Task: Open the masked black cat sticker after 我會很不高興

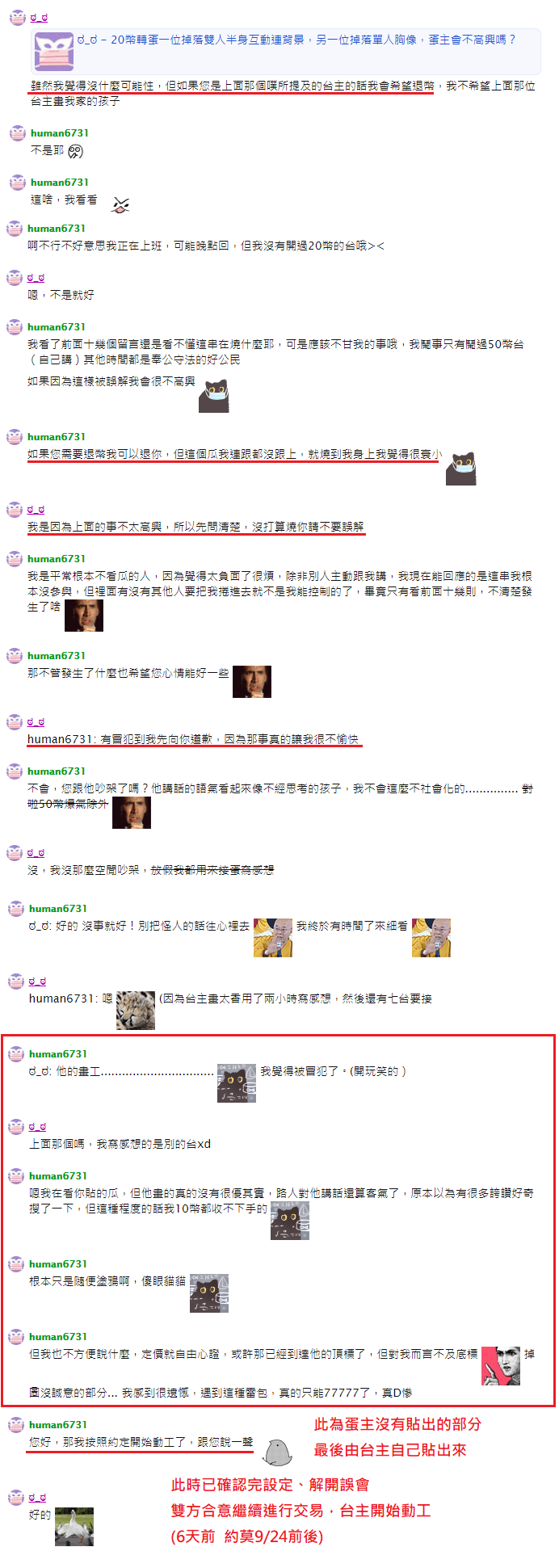Action: point(214,396)
